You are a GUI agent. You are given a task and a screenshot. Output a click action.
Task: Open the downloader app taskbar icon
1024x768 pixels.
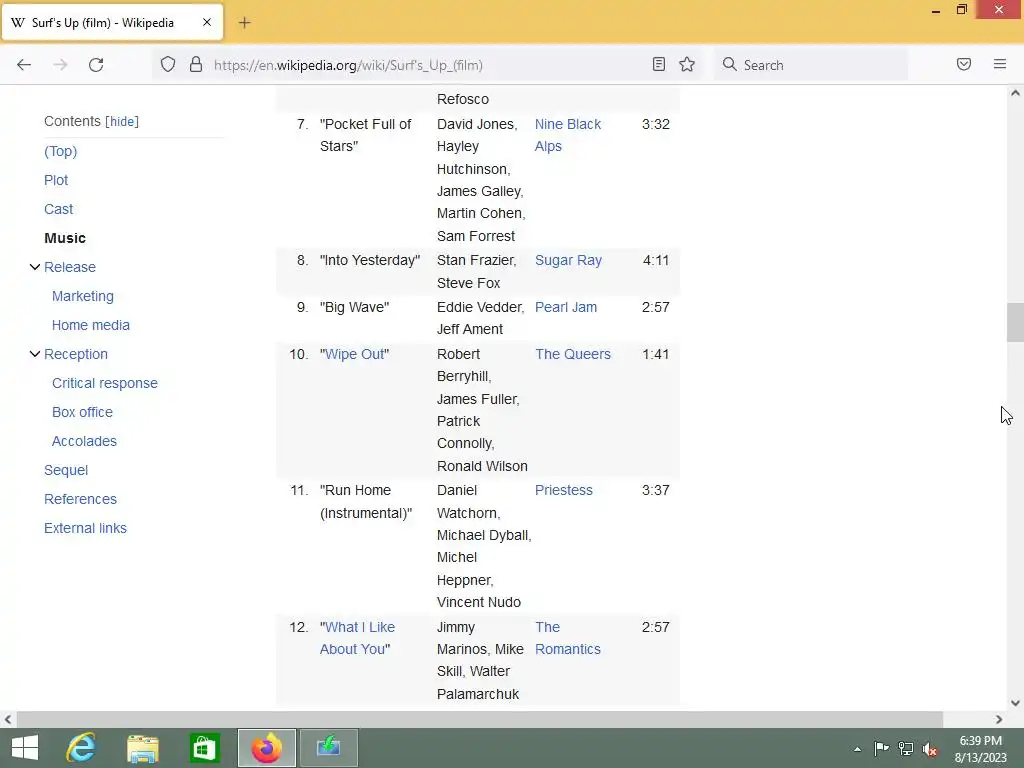[328, 748]
